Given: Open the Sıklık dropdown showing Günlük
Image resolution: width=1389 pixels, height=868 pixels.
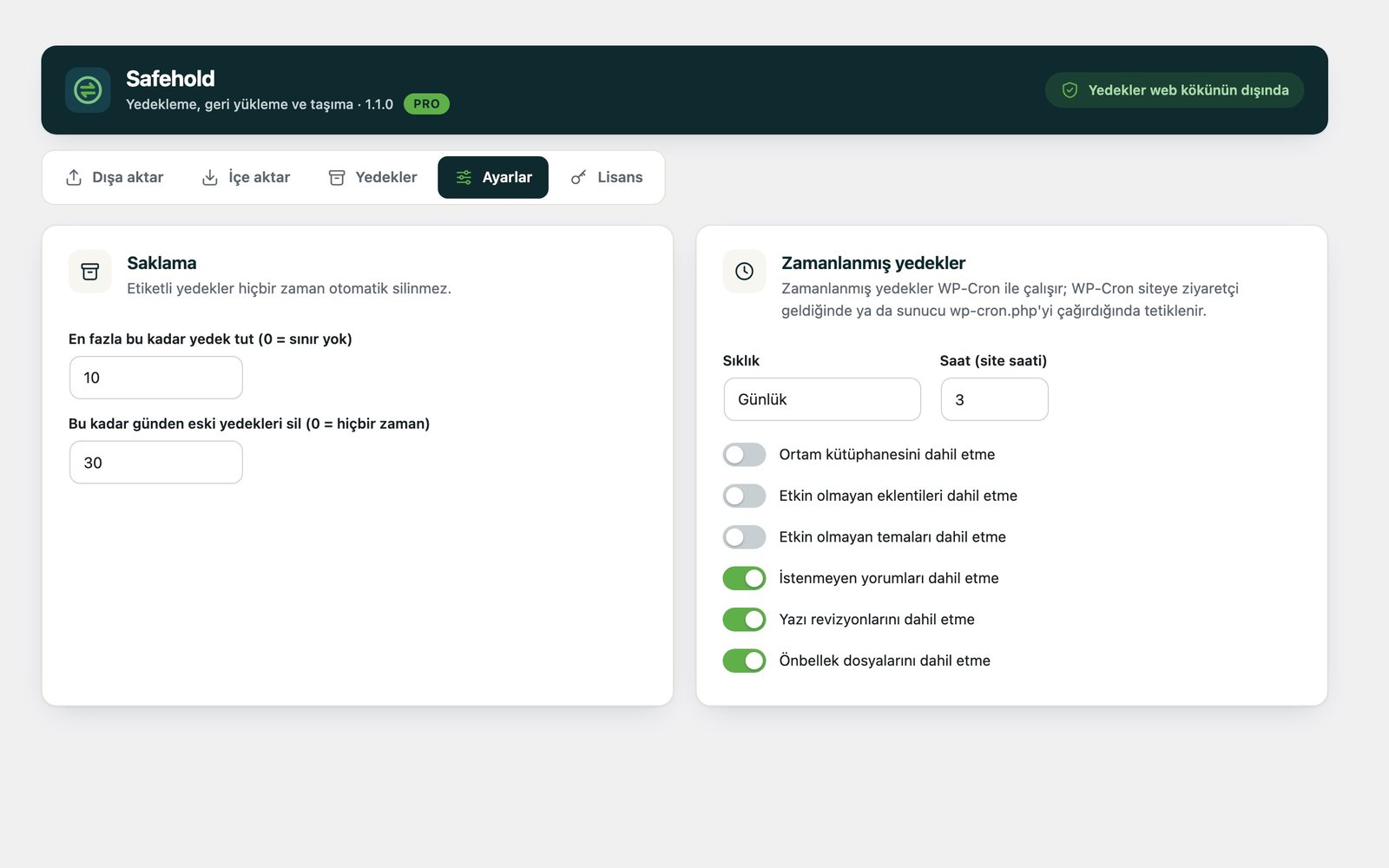Looking at the screenshot, I should pos(822,399).
